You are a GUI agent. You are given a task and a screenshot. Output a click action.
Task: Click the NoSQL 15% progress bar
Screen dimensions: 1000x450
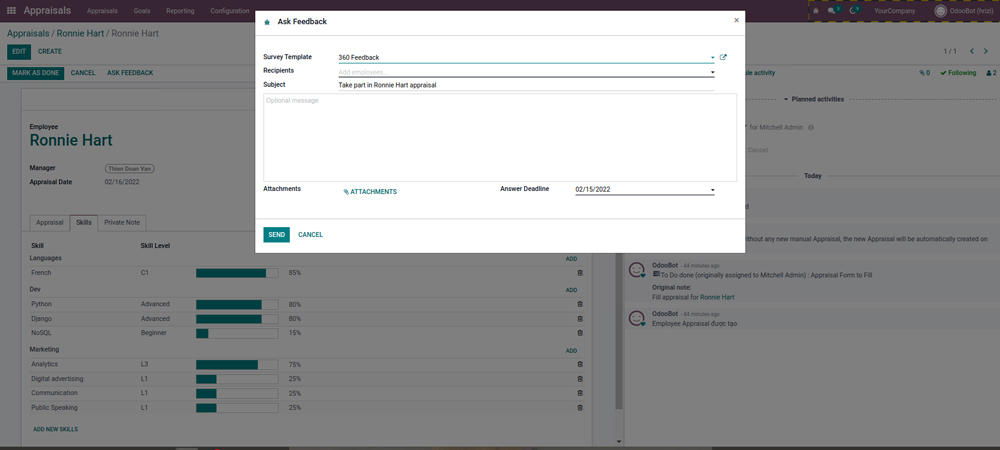tap(237, 333)
